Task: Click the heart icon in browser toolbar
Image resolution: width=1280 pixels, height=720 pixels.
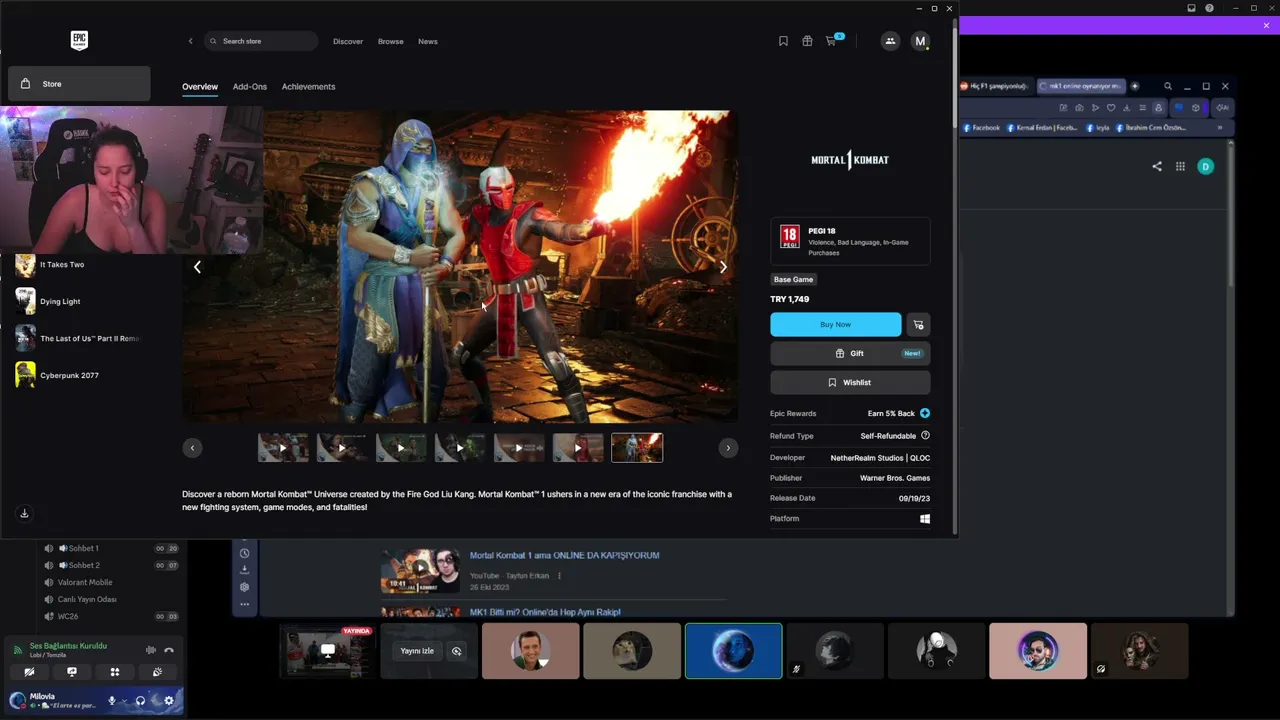Action: click(x=1111, y=107)
